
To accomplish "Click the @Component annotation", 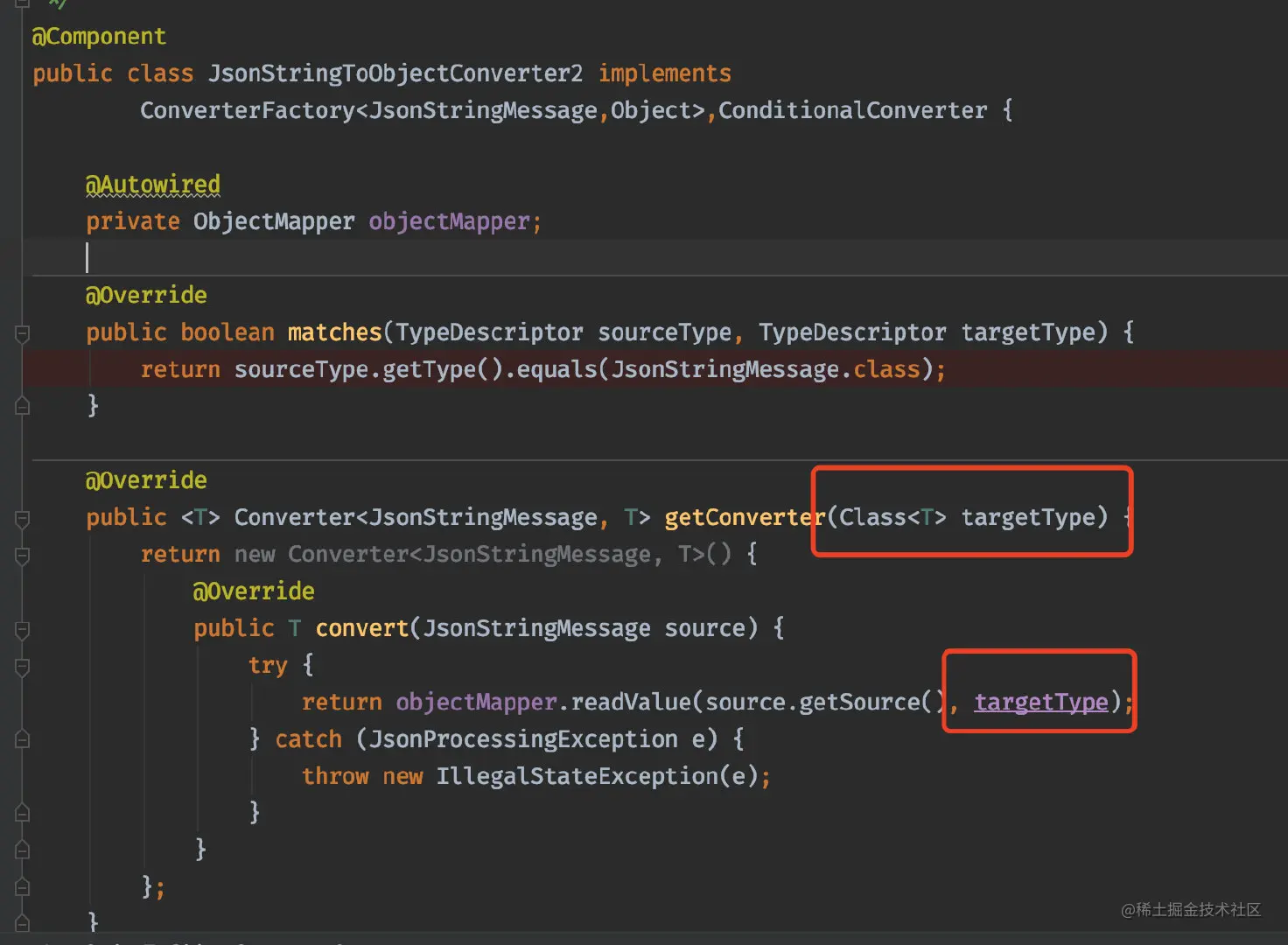I will [99, 37].
